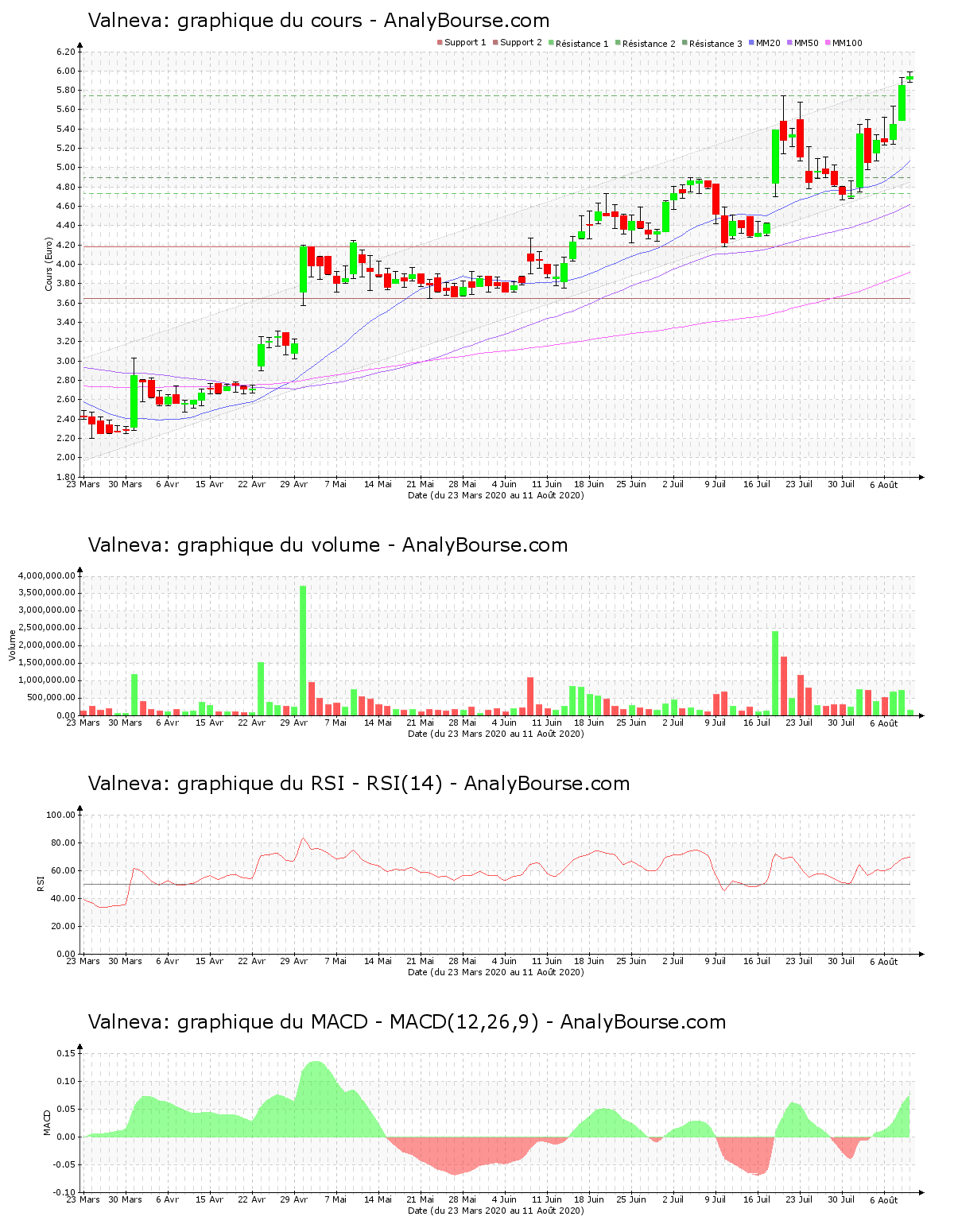Click the 'Valneva: graphique du cours' title
The image size is (954, 1232).
click(x=226, y=21)
